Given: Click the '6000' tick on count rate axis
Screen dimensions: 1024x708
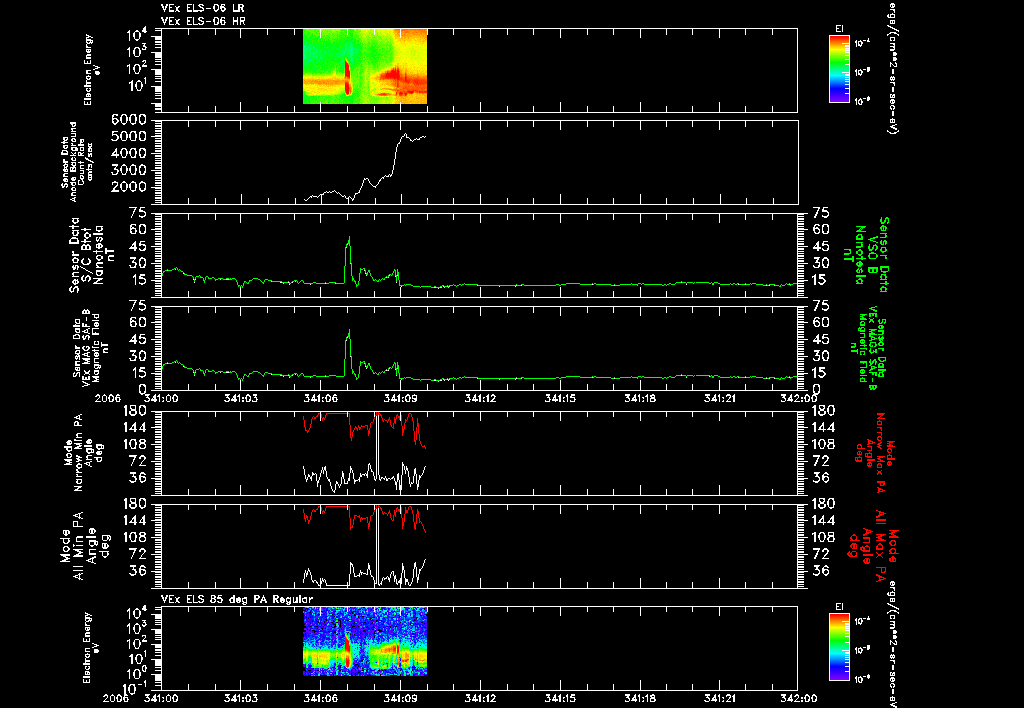Looking at the screenshot, I should click(x=129, y=120).
